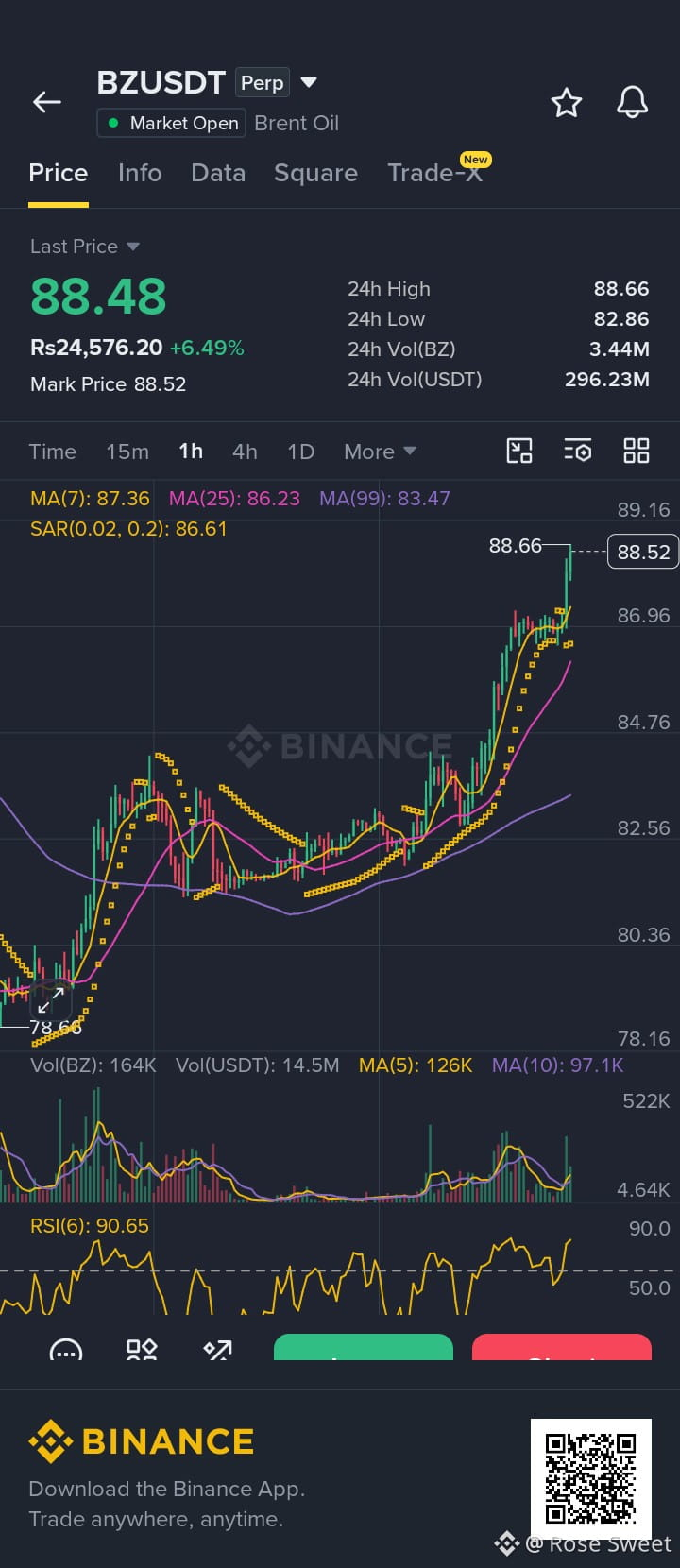Open the Trade-X tab
Image resolution: width=680 pixels, height=1568 pixels.
point(435,173)
